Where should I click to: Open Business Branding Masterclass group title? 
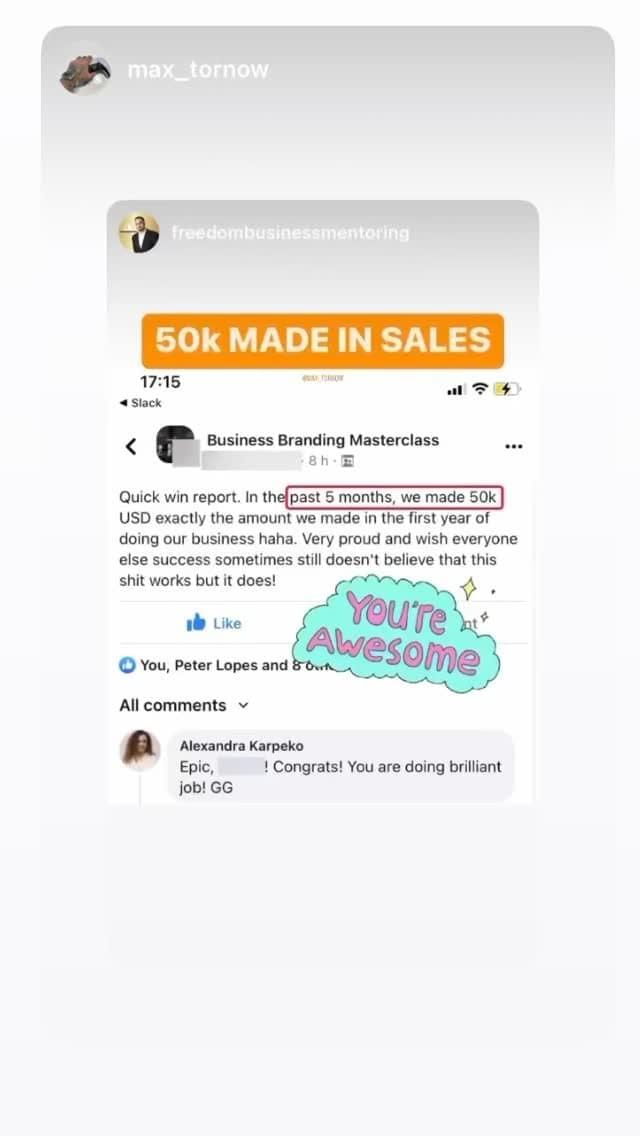tap(323, 440)
